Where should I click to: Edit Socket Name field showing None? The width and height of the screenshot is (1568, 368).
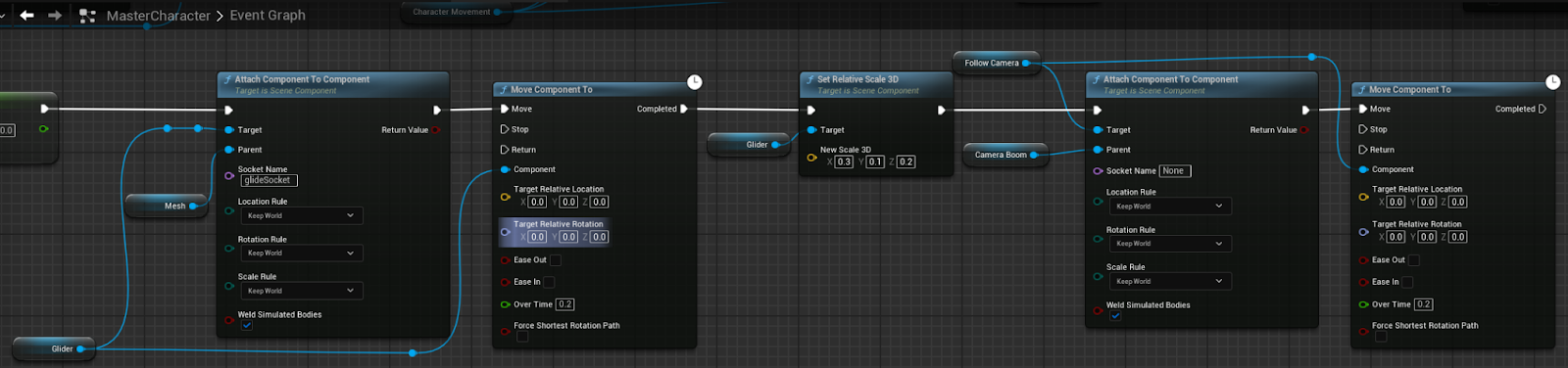(x=1175, y=170)
